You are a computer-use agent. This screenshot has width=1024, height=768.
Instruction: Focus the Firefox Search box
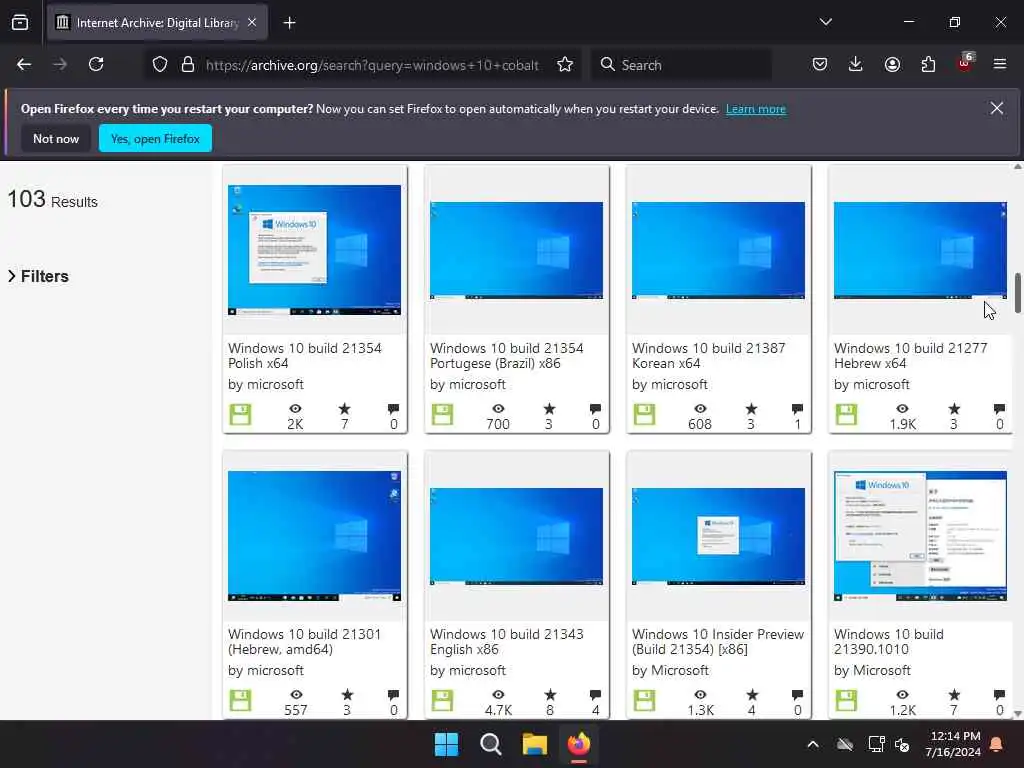681,65
